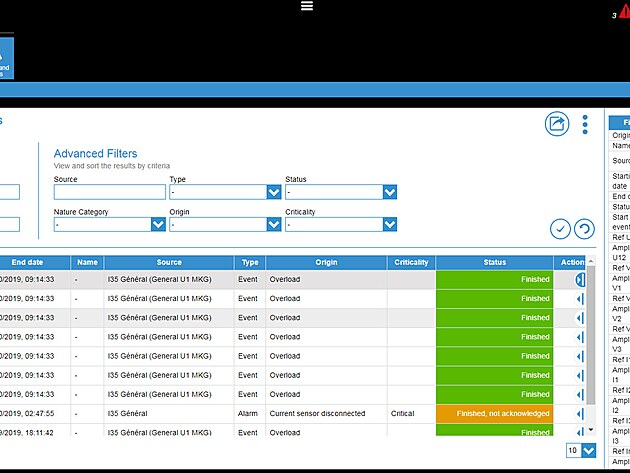Open the Nature Category dropdown
630x473 pixels.
tap(157, 225)
